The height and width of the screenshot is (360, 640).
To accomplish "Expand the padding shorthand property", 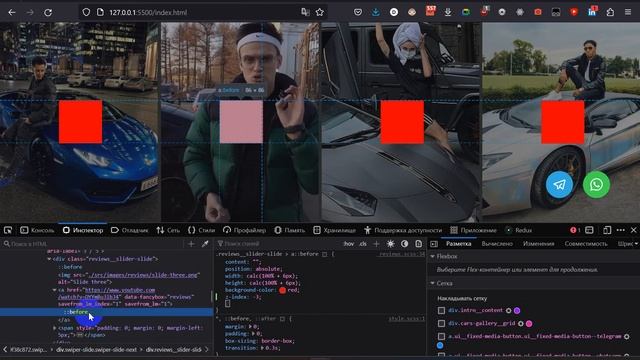I will point(253,333).
